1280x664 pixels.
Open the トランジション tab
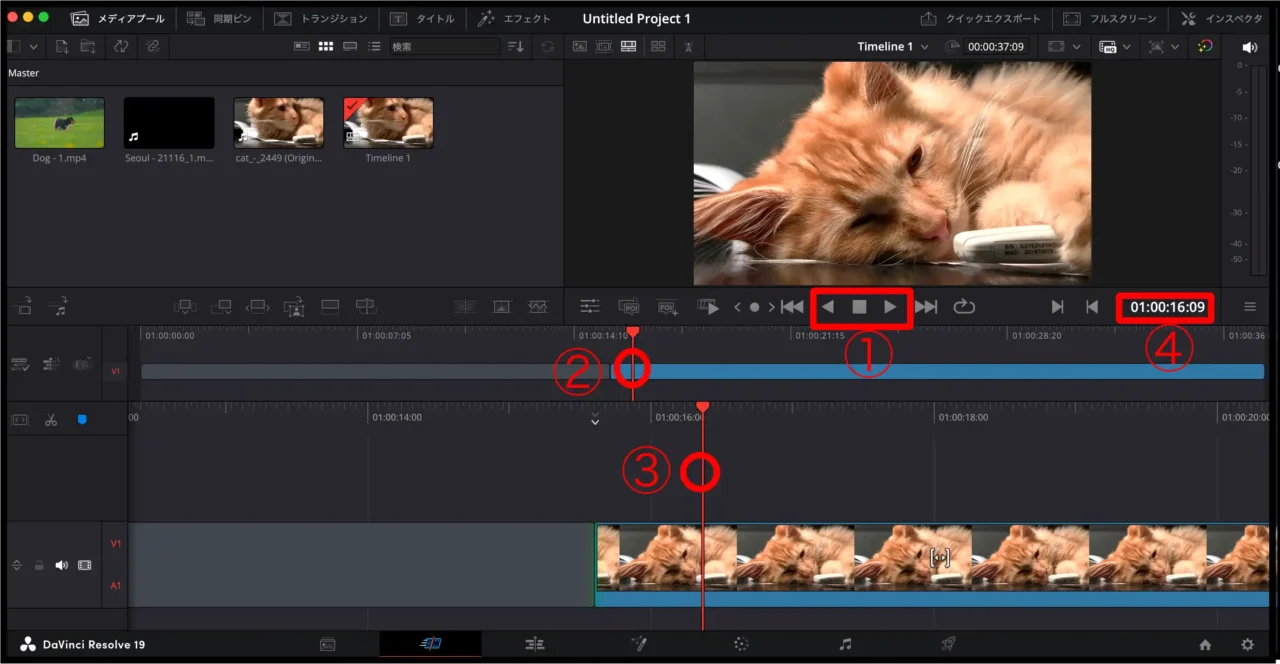point(321,19)
